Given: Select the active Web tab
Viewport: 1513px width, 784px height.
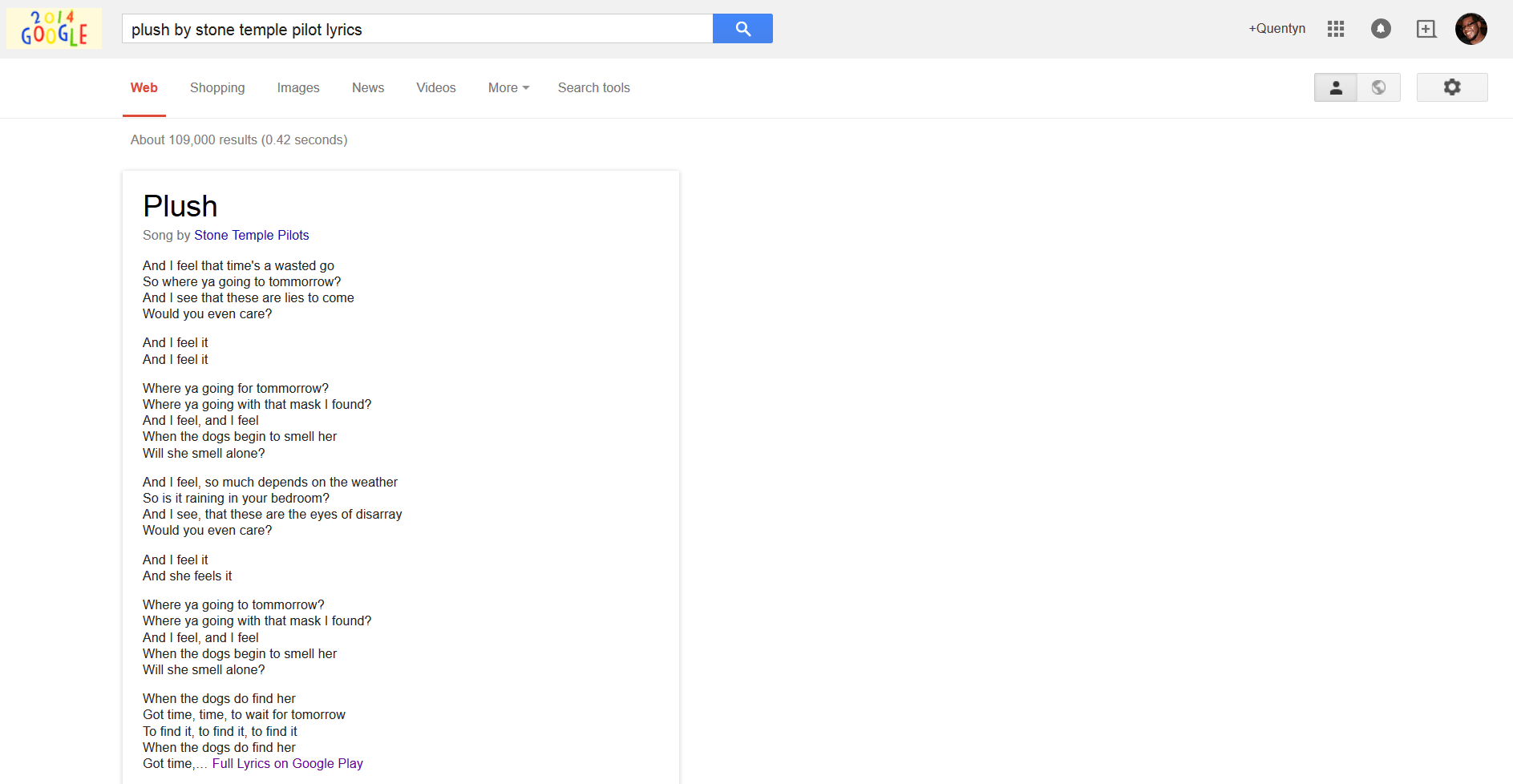Looking at the screenshot, I should point(144,88).
